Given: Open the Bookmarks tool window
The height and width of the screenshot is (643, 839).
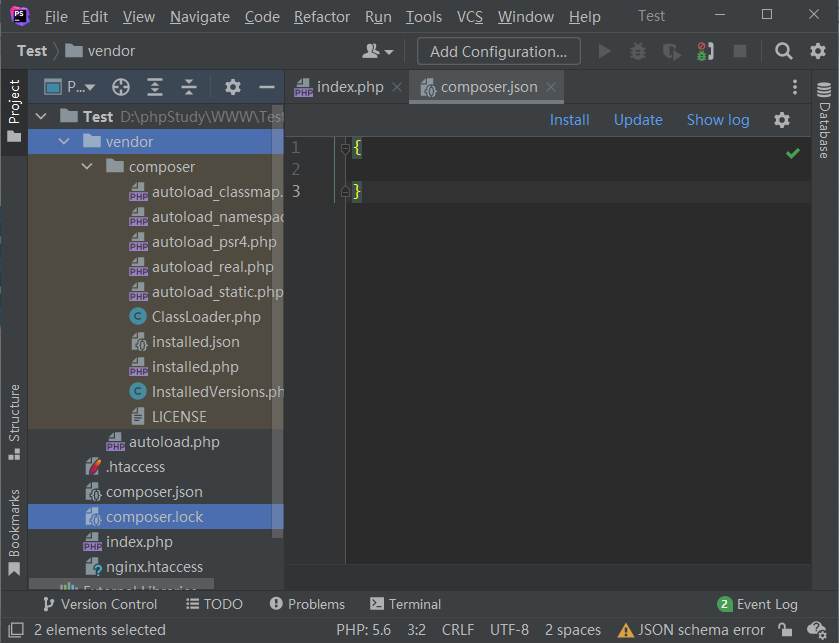Looking at the screenshot, I should click(14, 532).
